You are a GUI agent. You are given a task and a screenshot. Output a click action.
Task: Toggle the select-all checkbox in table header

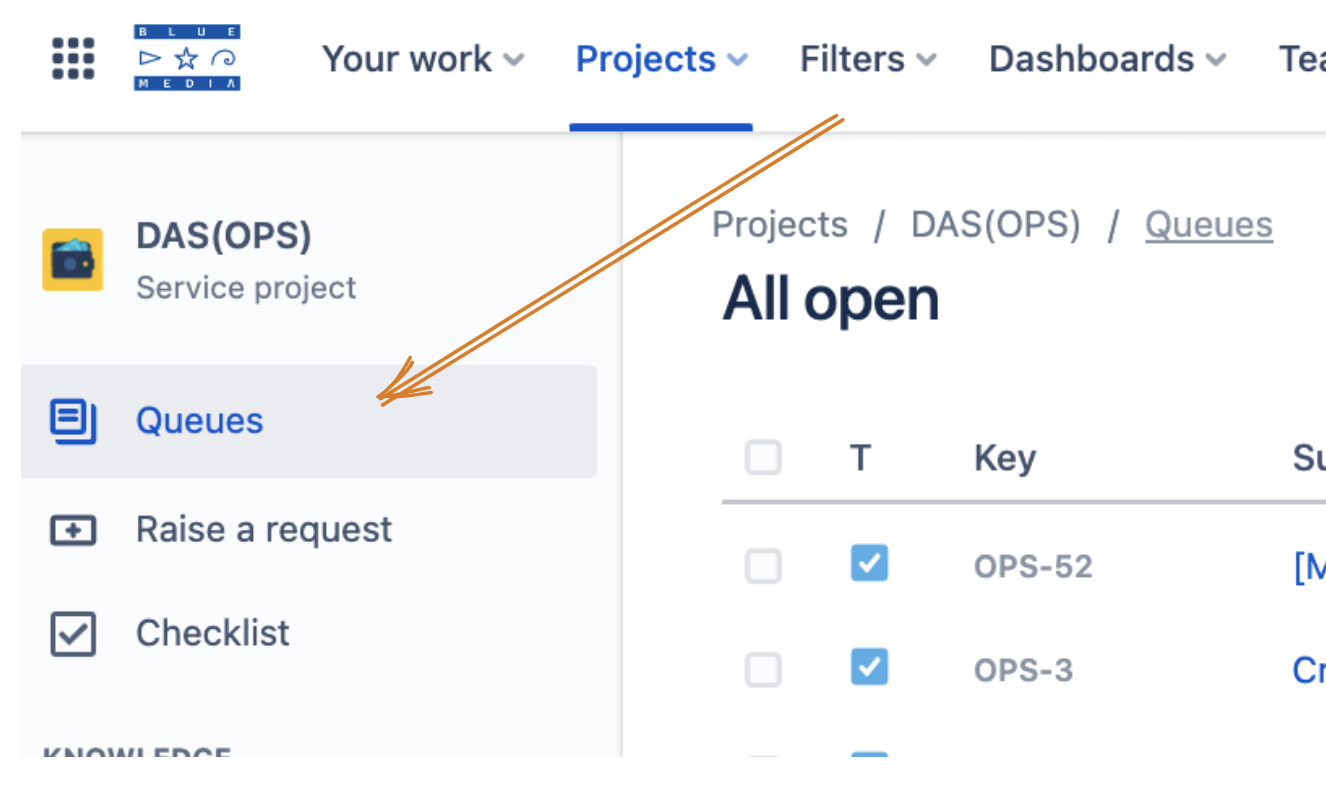763,458
